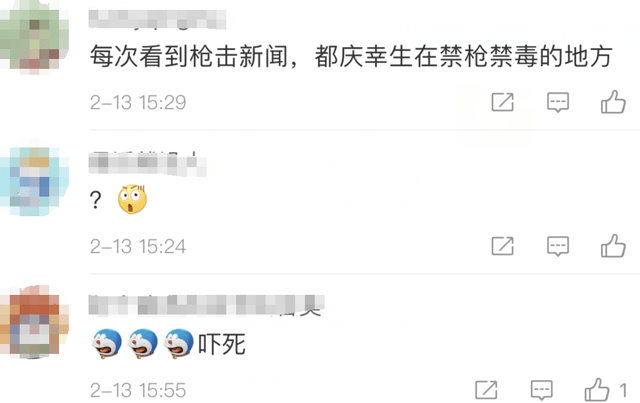Tap the shocked face emoji
This screenshot has height=403, width=640.
(132, 199)
